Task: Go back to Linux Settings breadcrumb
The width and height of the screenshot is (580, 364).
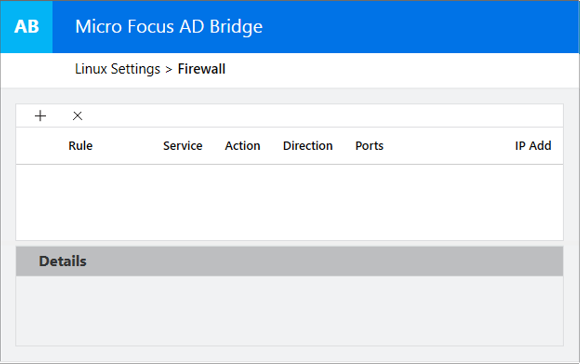Action: click(x=118, y=69)
